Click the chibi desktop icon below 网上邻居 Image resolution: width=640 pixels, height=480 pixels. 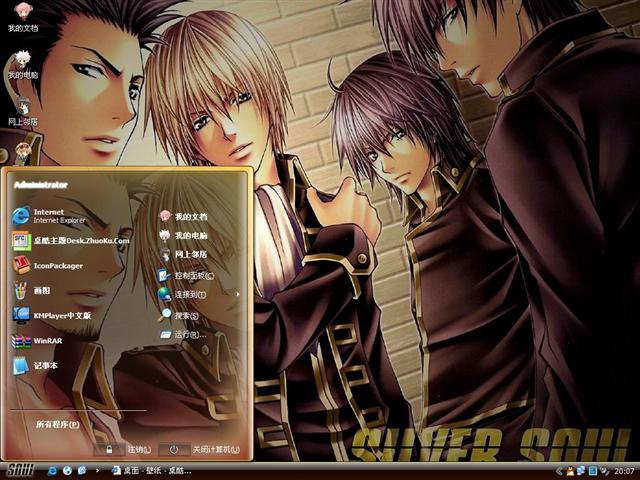pos(23,153)
